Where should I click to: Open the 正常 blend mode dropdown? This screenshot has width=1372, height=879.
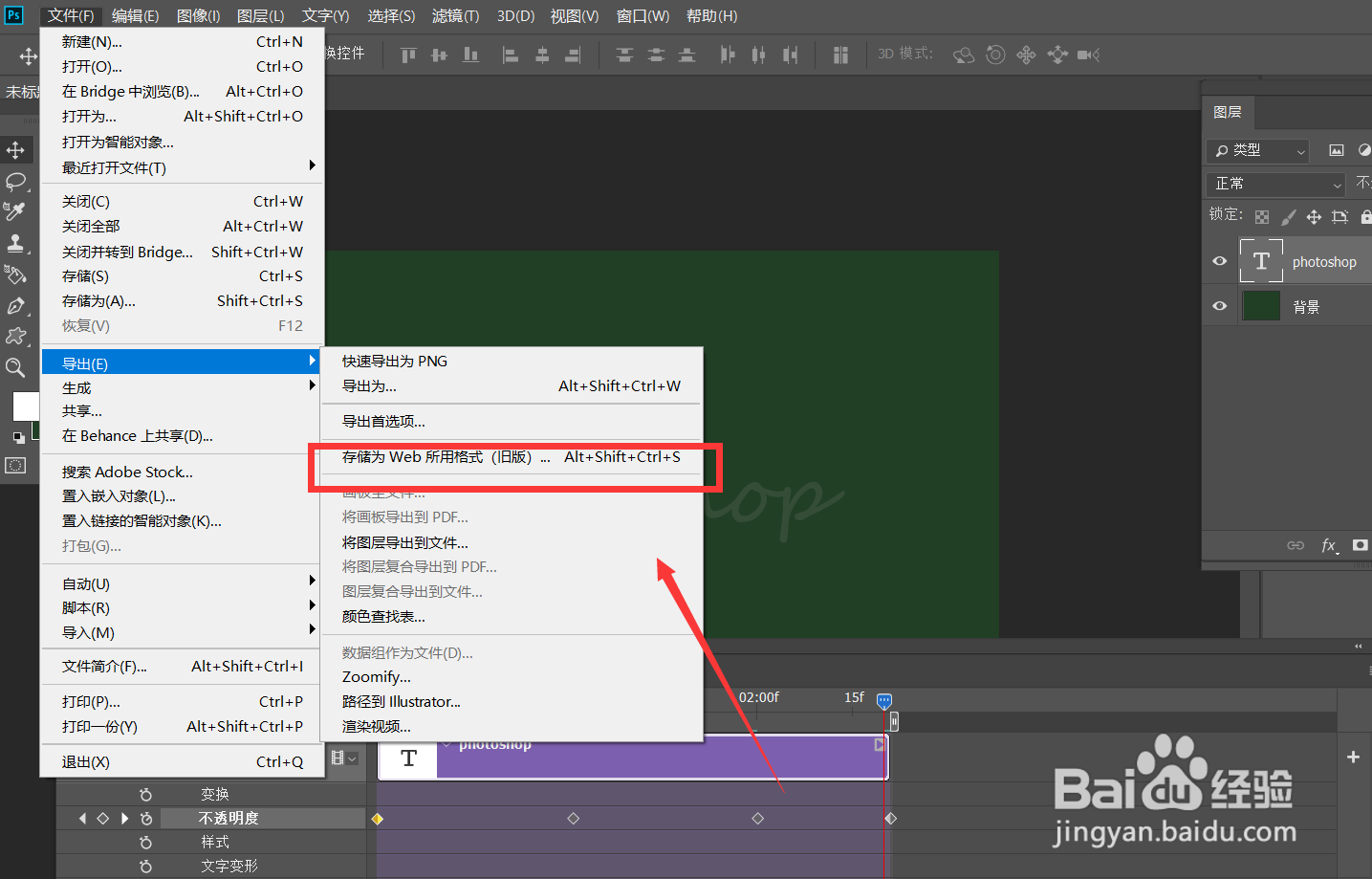(x=1275, y=184)
